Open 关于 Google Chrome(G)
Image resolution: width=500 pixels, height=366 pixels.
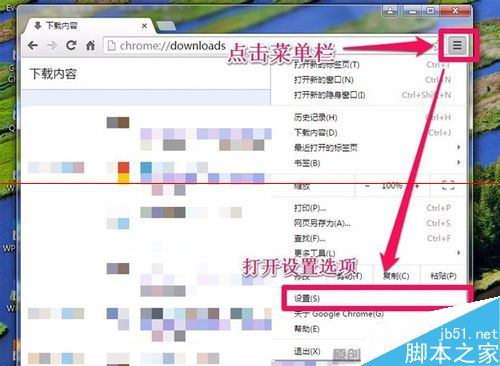339,314
